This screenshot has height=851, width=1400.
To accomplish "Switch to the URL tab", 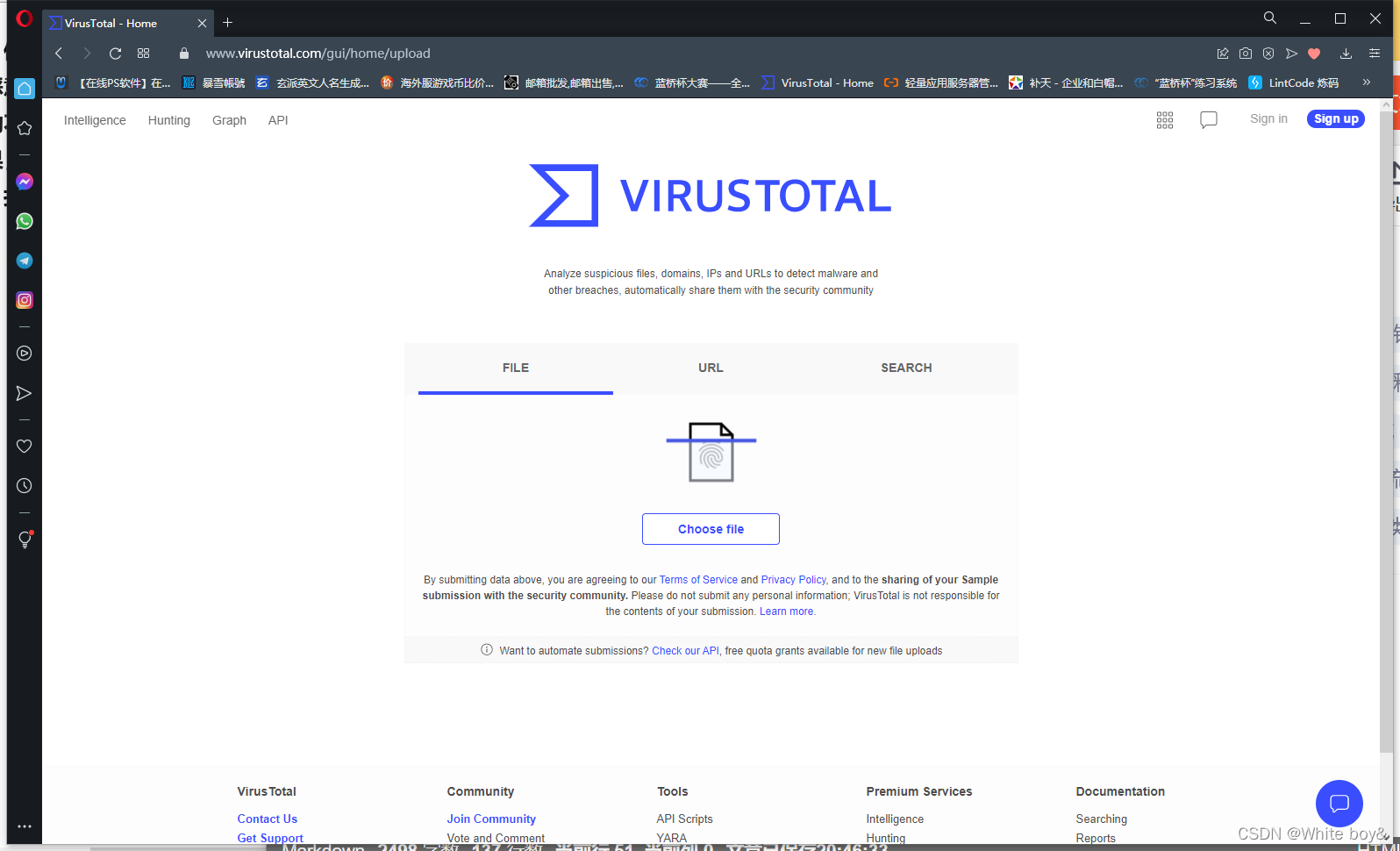I will point(711,368).
